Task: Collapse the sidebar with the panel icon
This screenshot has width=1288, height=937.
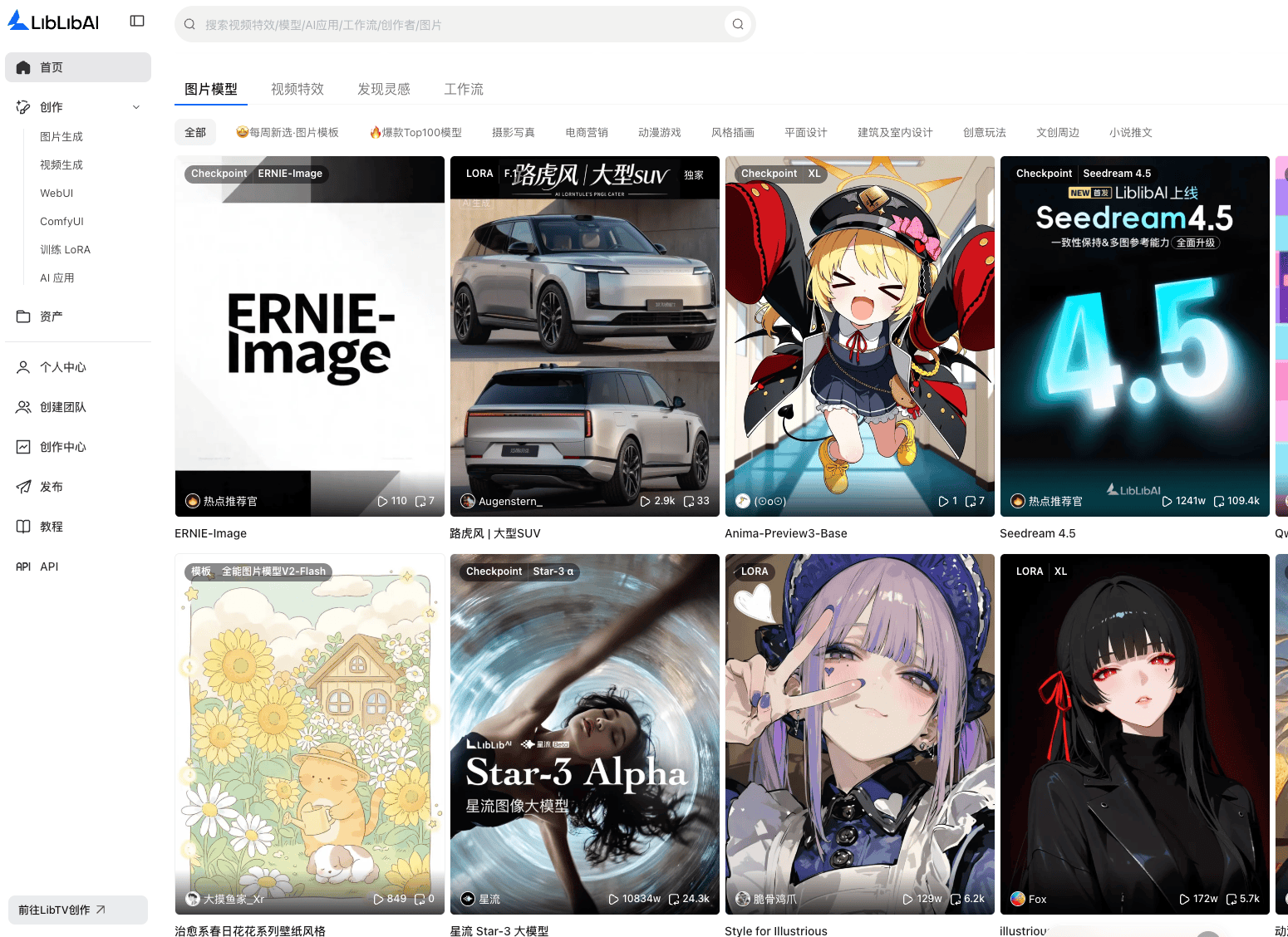Action: click(x=137, y=21)
